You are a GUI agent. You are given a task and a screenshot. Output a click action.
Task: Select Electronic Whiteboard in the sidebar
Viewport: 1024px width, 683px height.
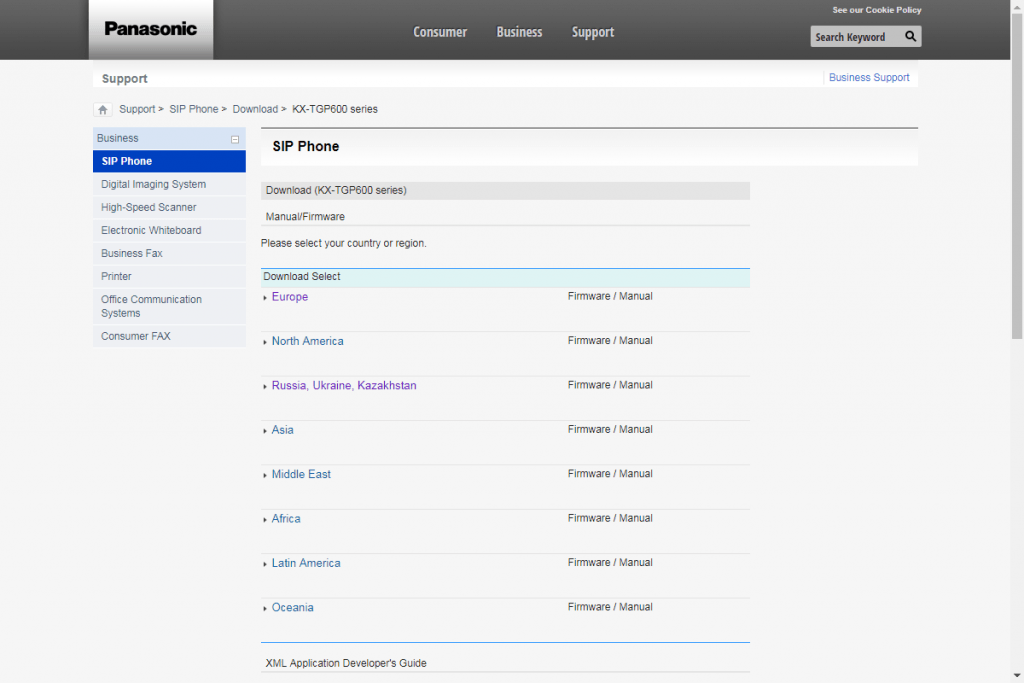pyautogui.click(x=169, y=230)
